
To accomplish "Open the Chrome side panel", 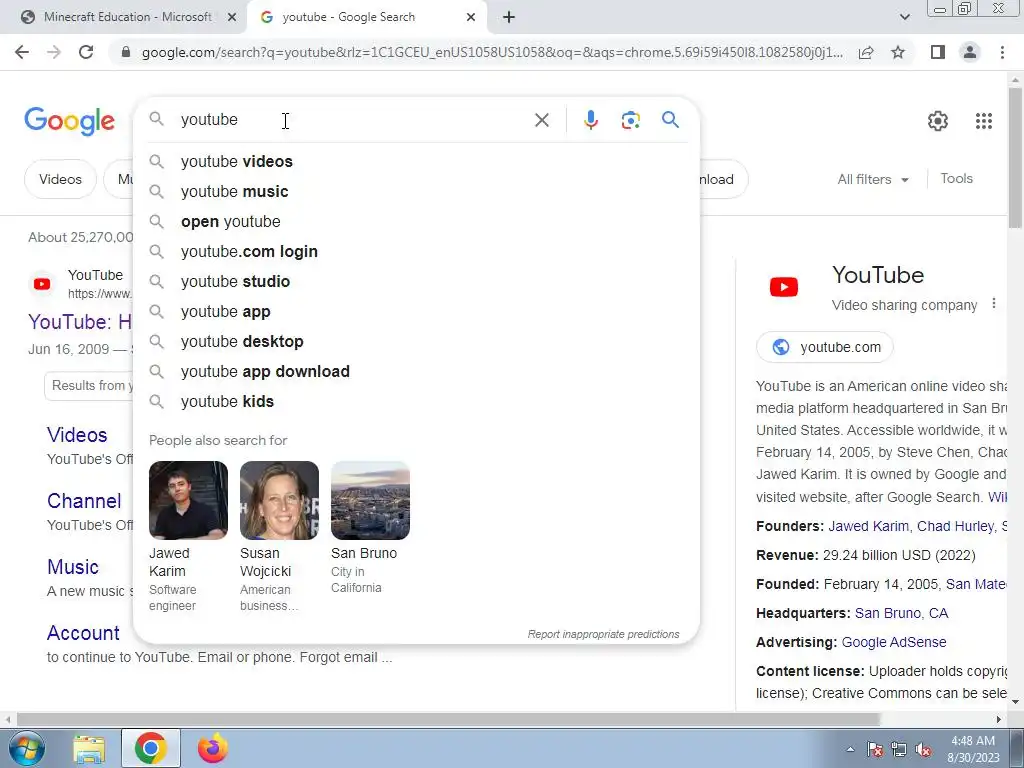I will tap(938, 52).
